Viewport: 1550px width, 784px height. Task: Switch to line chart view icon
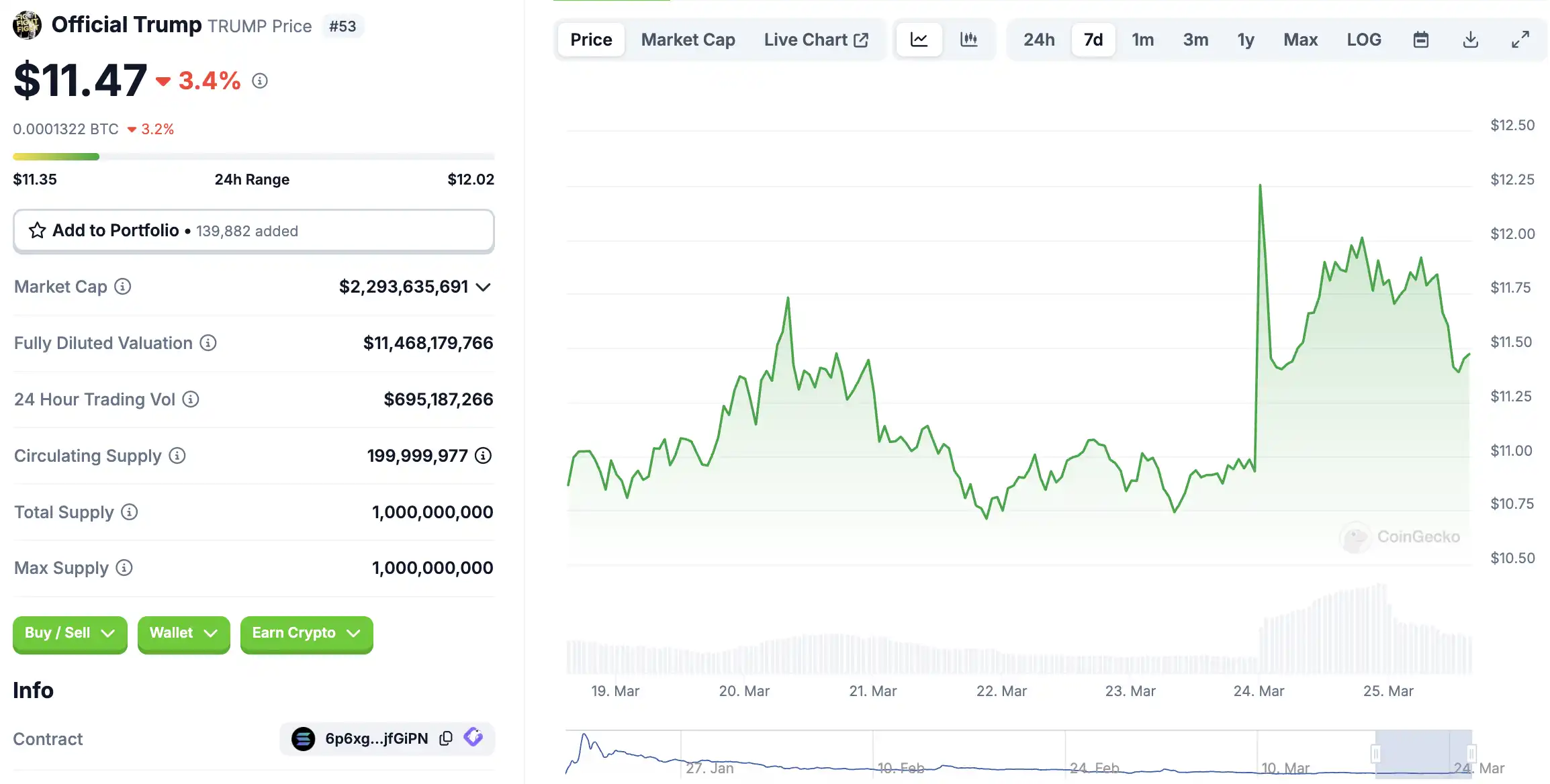click(x=919, y=40)
